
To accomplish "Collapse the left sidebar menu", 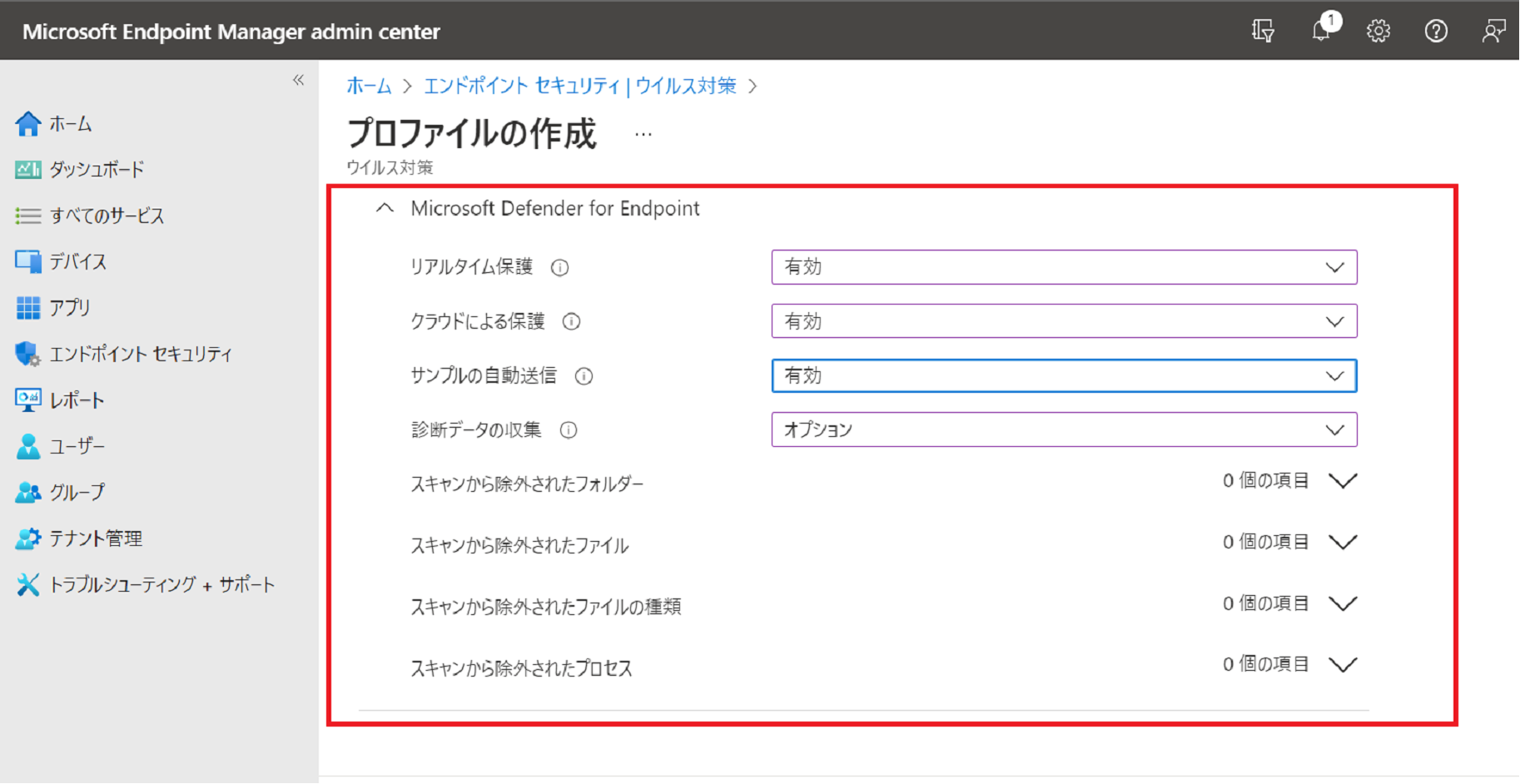I will pyautogui.click(x=298, y=81).
